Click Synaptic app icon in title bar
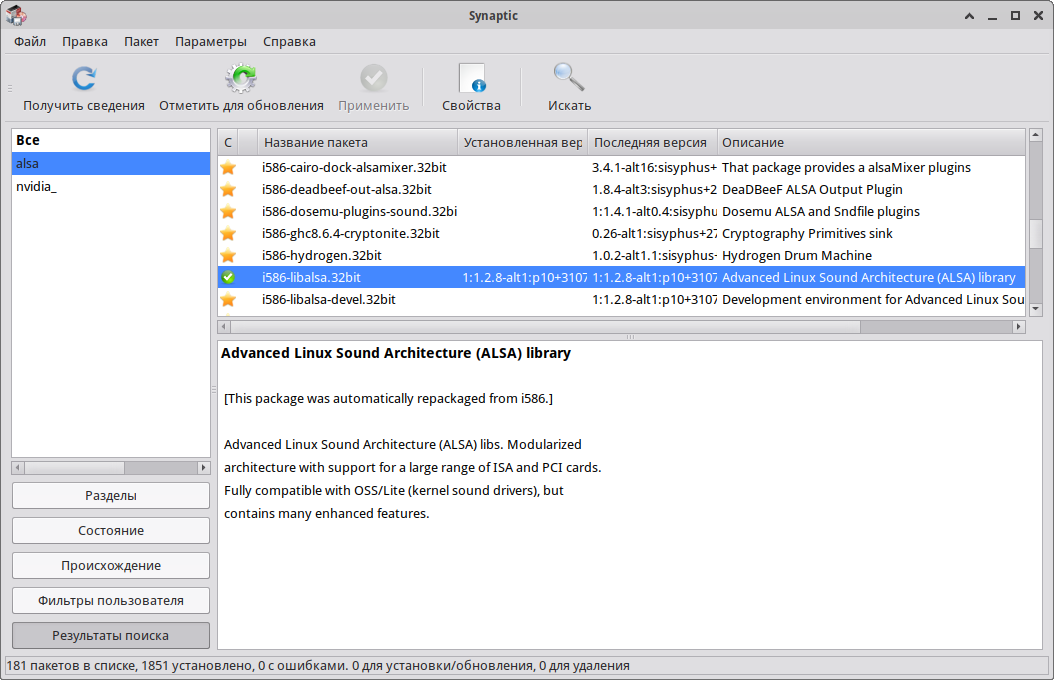Viewport: 1054px width, 680px height. (16, 15)
